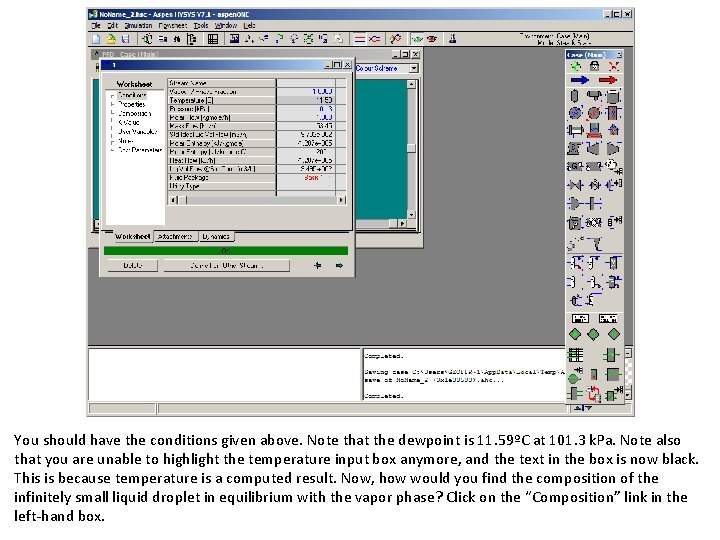Image resolution: width=720 pixels, height=540 pixels.
Task: Open the Edit menu
Action: click(x=112, y=26)
